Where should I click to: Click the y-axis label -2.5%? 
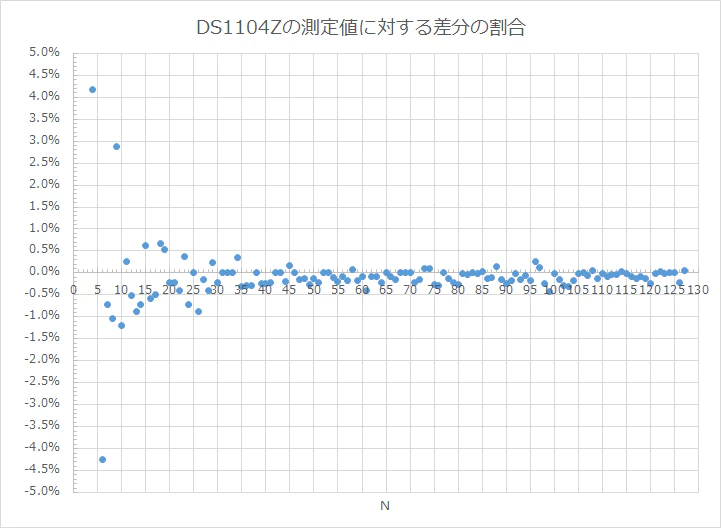43,381
